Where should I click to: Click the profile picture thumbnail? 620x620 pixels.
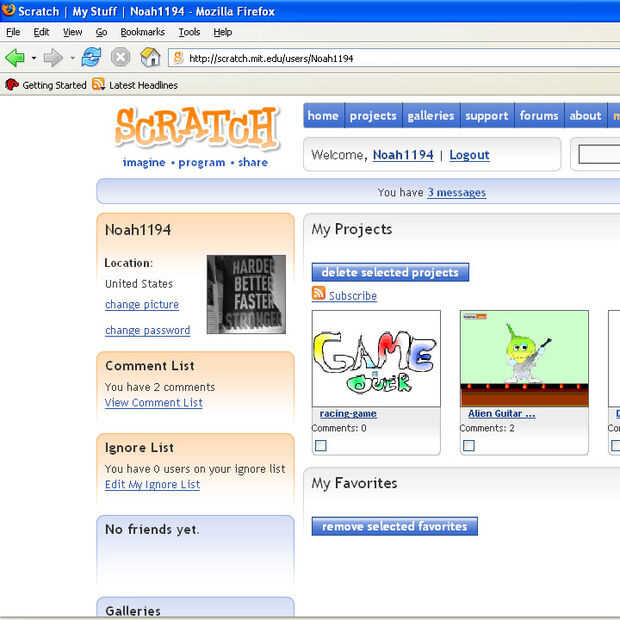pos(246,294)
